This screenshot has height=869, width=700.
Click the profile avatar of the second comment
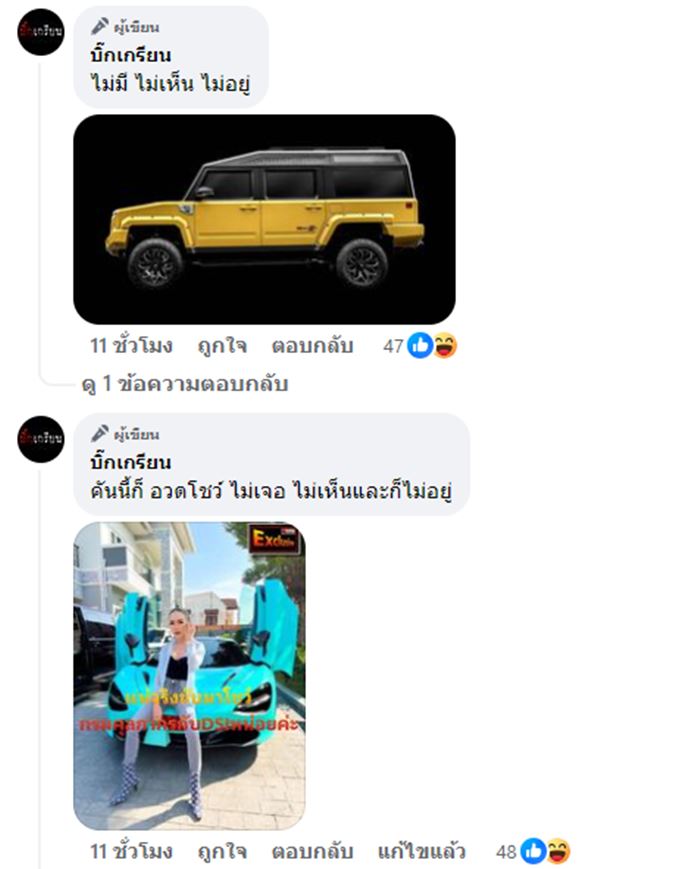(40, 439)
